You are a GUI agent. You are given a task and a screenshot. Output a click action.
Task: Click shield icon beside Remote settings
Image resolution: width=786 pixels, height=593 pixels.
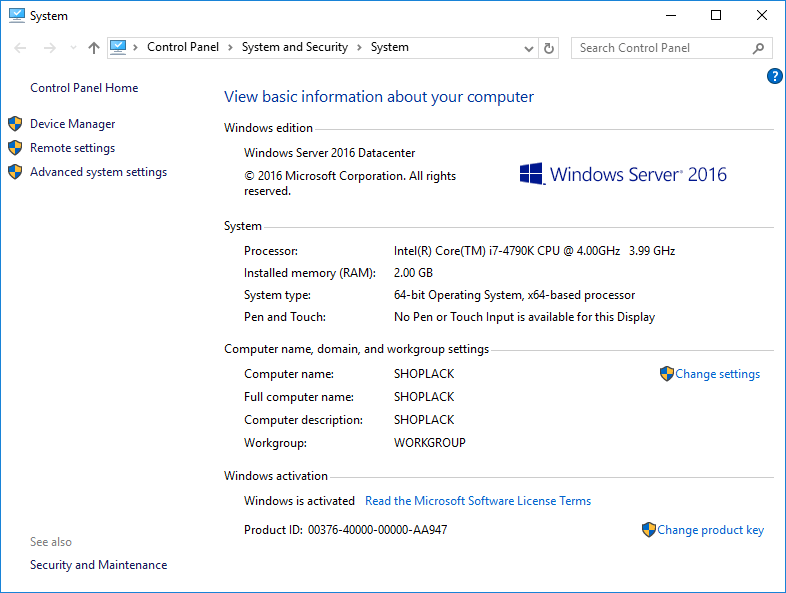click(x=15, y=148)
